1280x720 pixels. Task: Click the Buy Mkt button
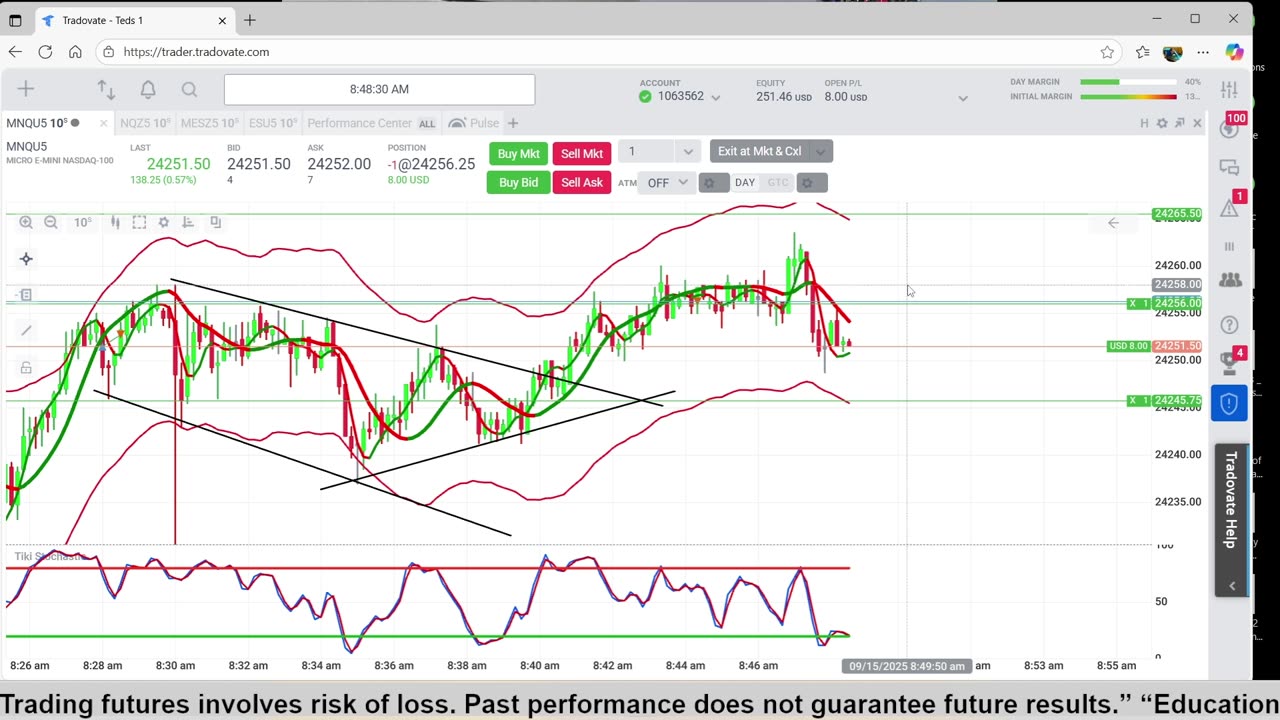[518, 153]
